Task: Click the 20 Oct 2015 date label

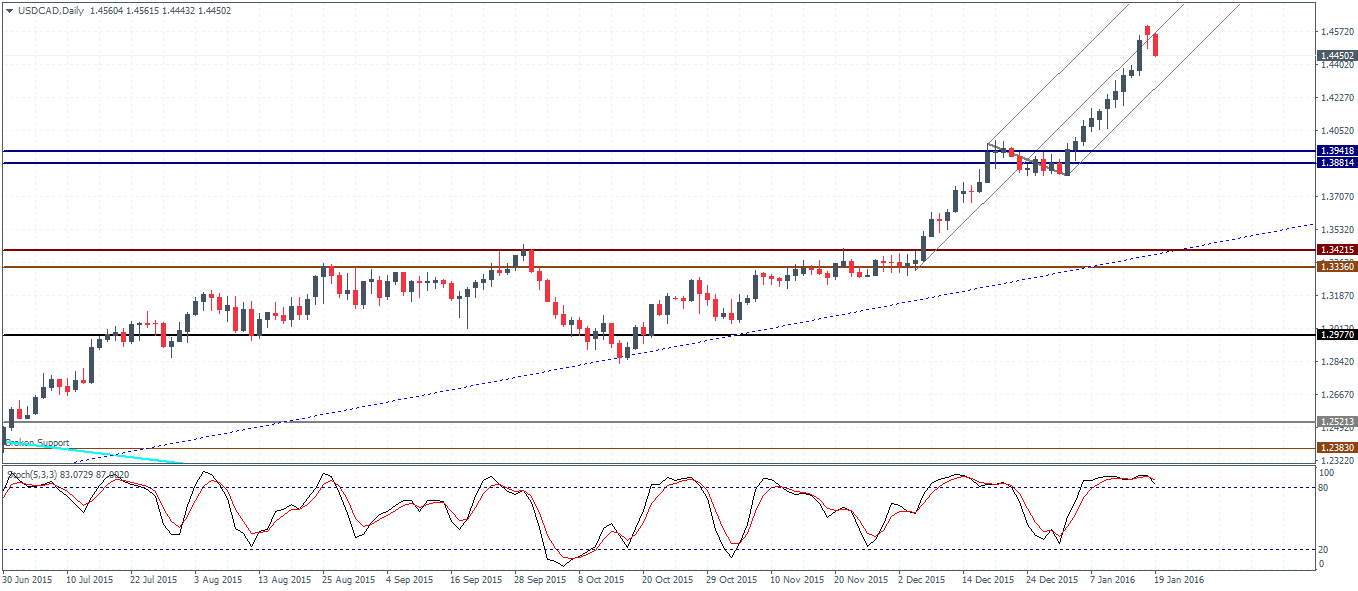Action: [x=667, y=579]
